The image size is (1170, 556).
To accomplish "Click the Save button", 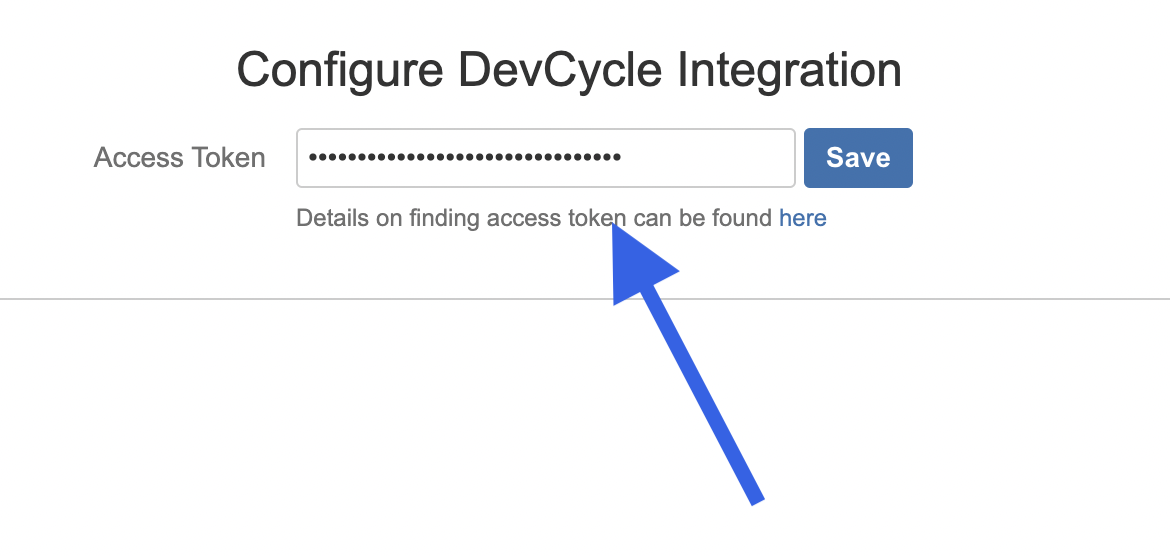I will click(858, 158).
